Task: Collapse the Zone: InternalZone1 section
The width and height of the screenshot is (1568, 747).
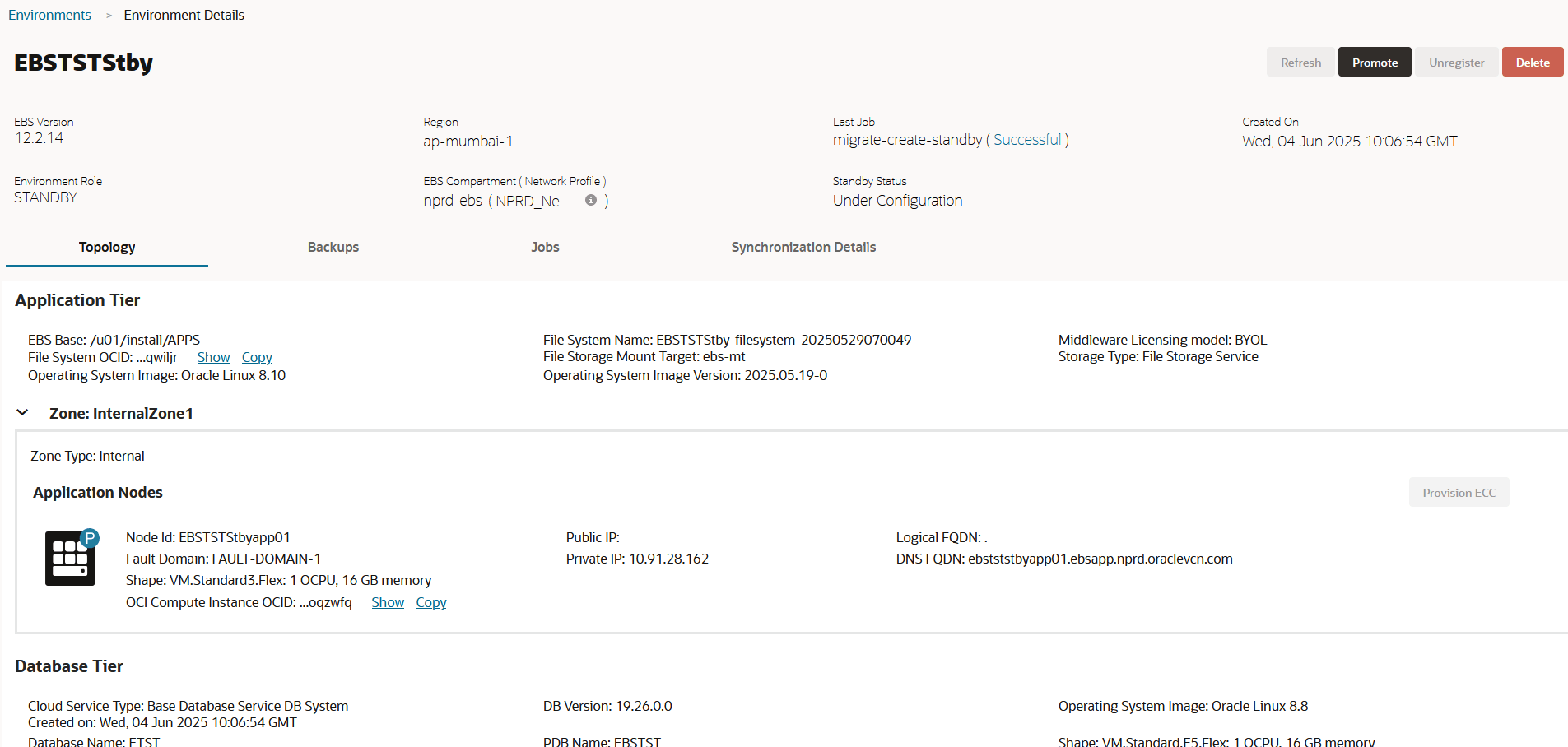Action: pos(23,413)
